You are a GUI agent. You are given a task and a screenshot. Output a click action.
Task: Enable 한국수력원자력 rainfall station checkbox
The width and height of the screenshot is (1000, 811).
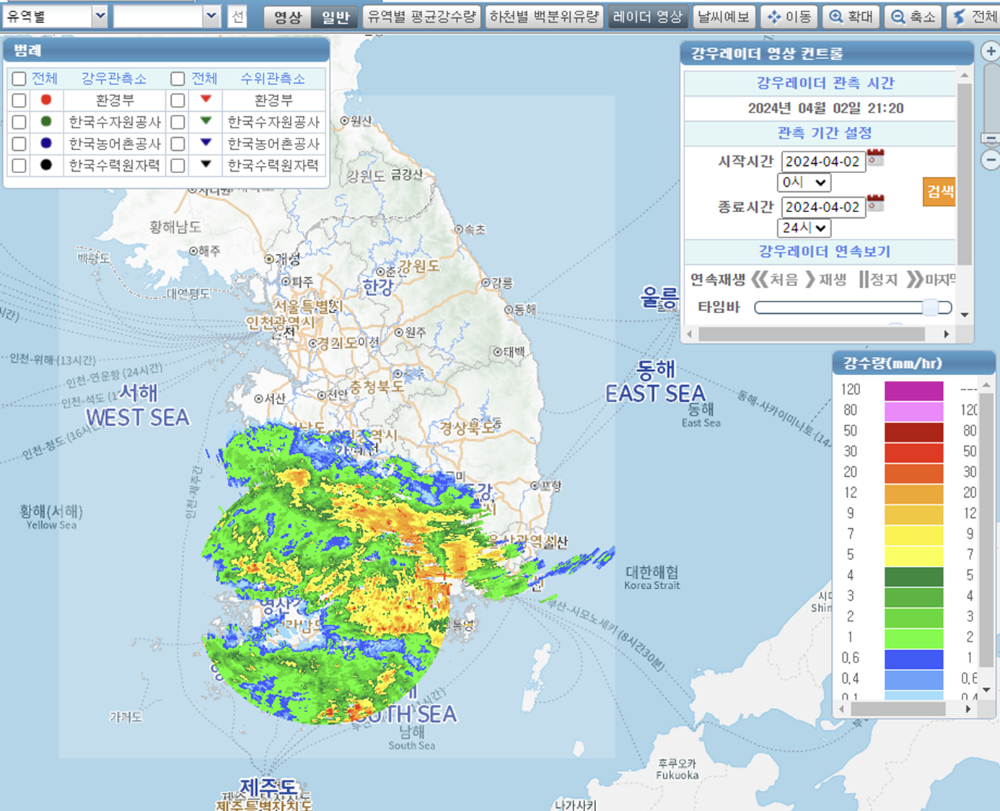click(x=19, y=165)
